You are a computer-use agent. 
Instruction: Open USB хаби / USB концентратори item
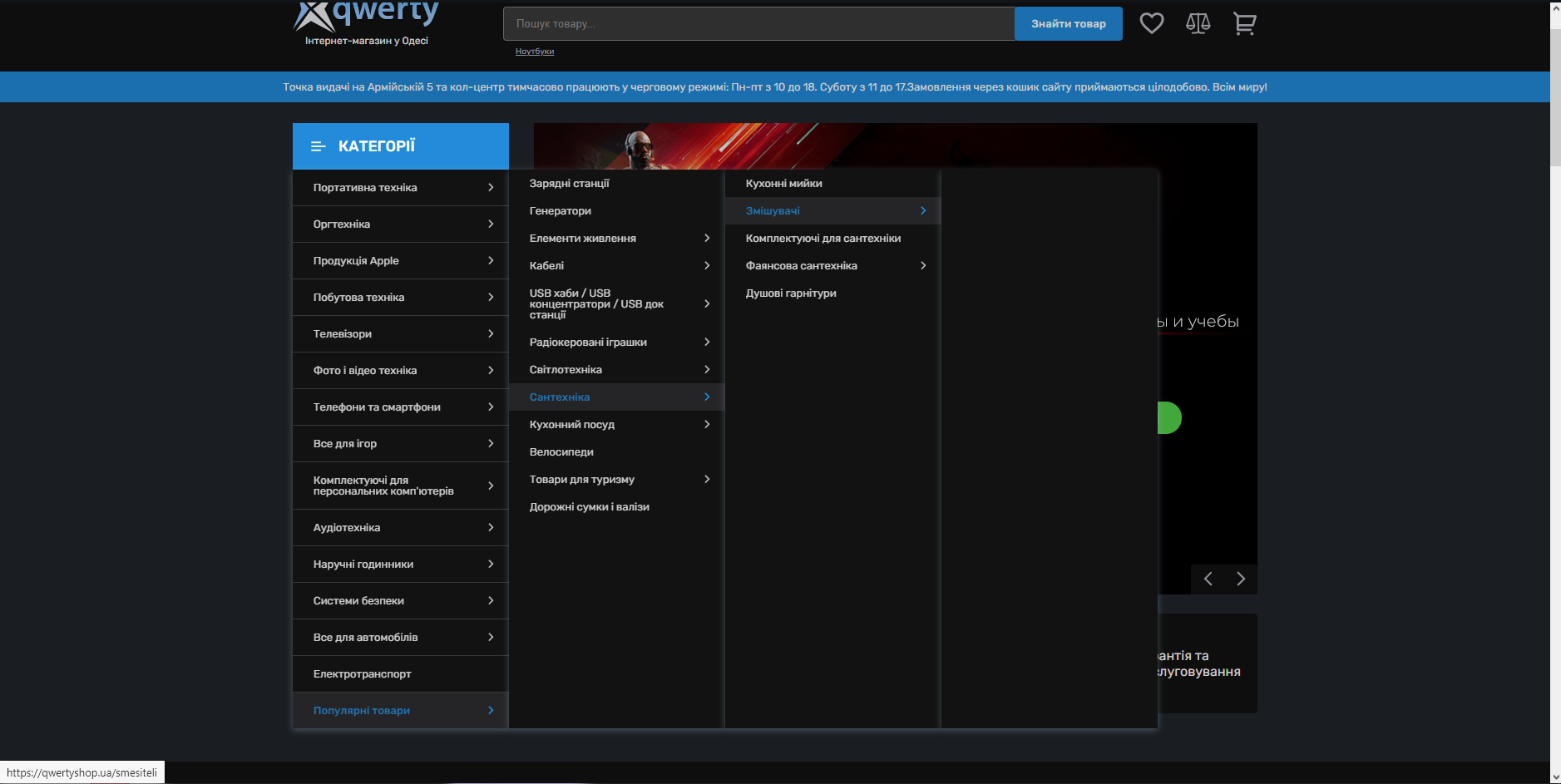[617, 304]
